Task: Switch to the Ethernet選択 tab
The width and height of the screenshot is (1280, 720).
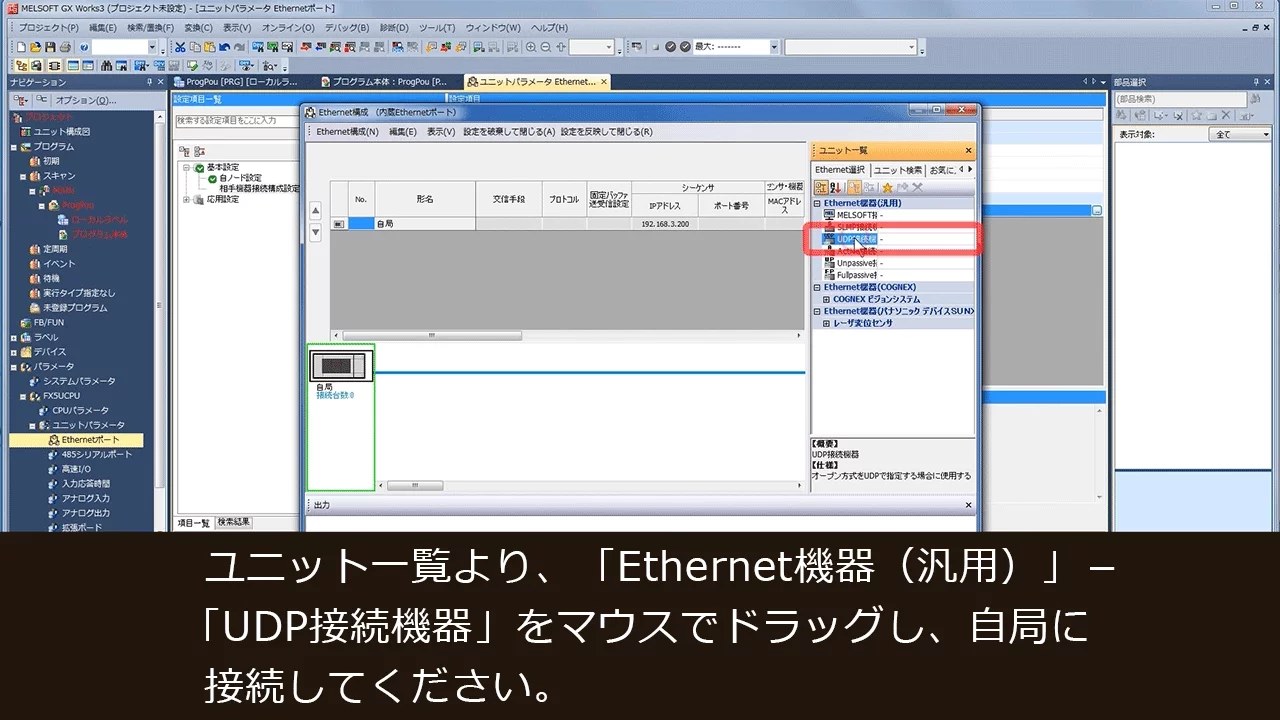Action: 840,170
